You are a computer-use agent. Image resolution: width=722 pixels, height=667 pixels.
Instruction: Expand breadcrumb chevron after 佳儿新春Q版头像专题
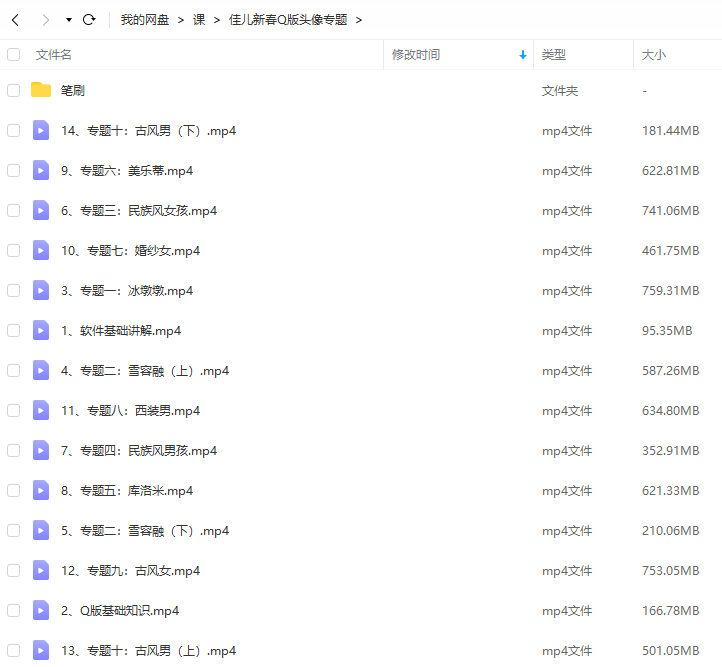359,20
